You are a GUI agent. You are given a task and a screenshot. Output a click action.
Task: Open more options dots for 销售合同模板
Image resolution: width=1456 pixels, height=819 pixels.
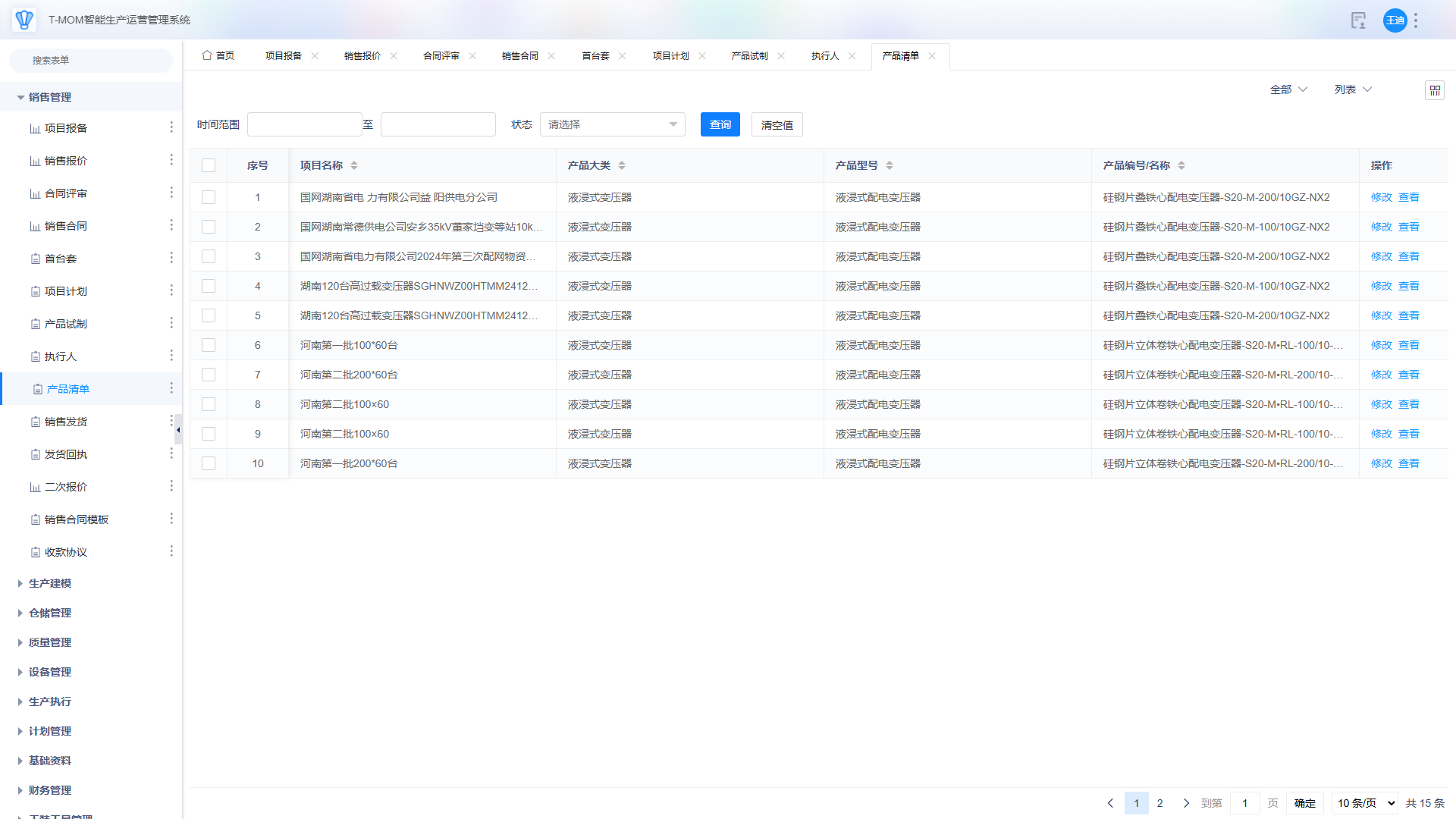click(x=171, y=519)
